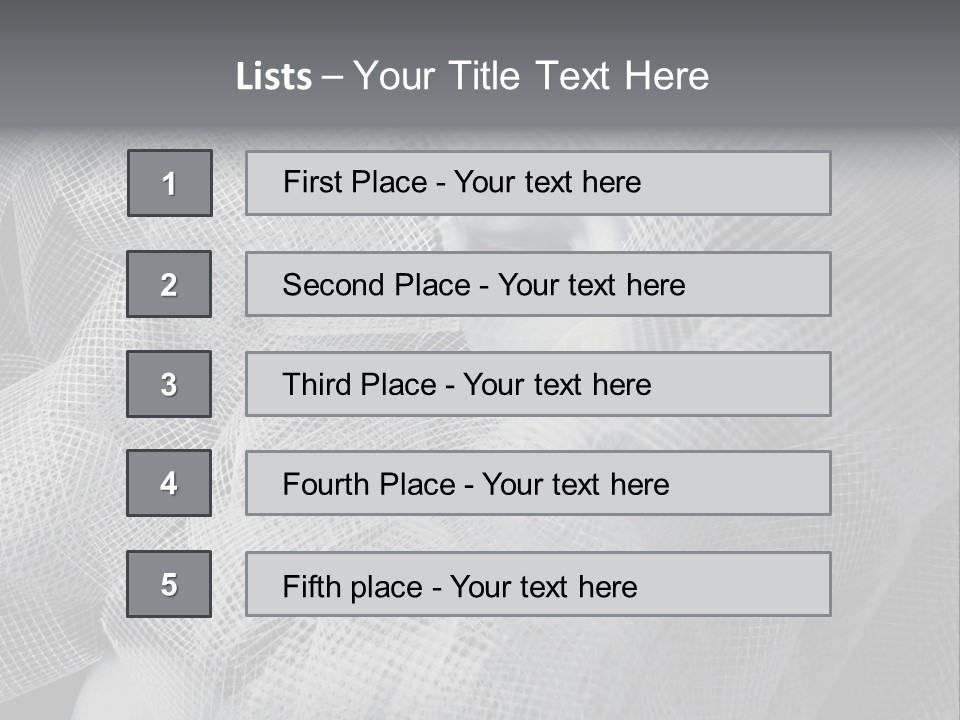Click the bold word Lists in title
This screenshot has width=960, height=720.
pyautogui.click(x=273, y=77)
